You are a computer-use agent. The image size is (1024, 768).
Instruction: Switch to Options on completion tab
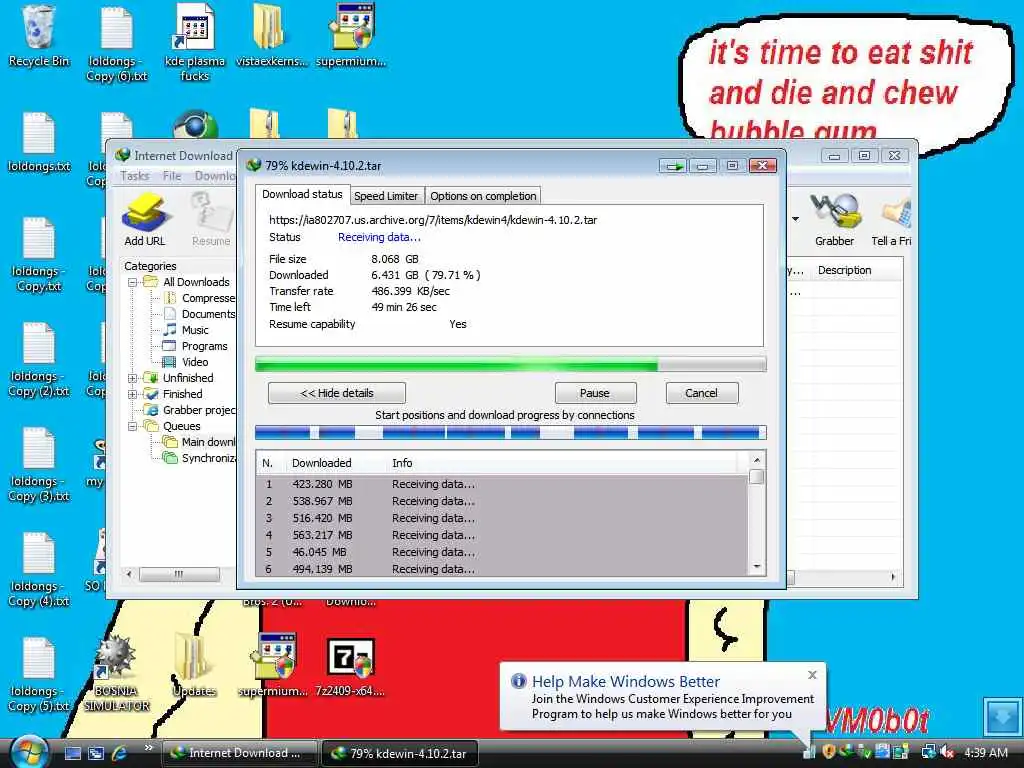pyautogui.click(x=483, y=196)
